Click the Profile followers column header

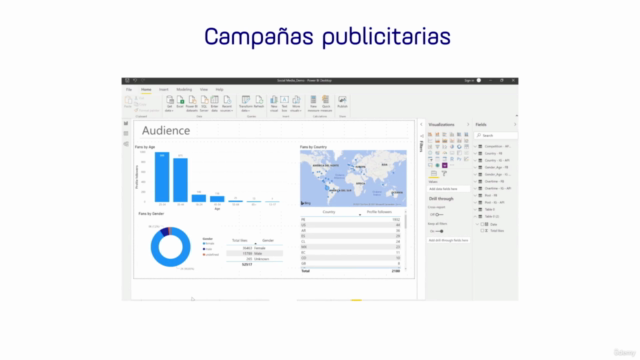pyautogui.click(x=379, y=212)
